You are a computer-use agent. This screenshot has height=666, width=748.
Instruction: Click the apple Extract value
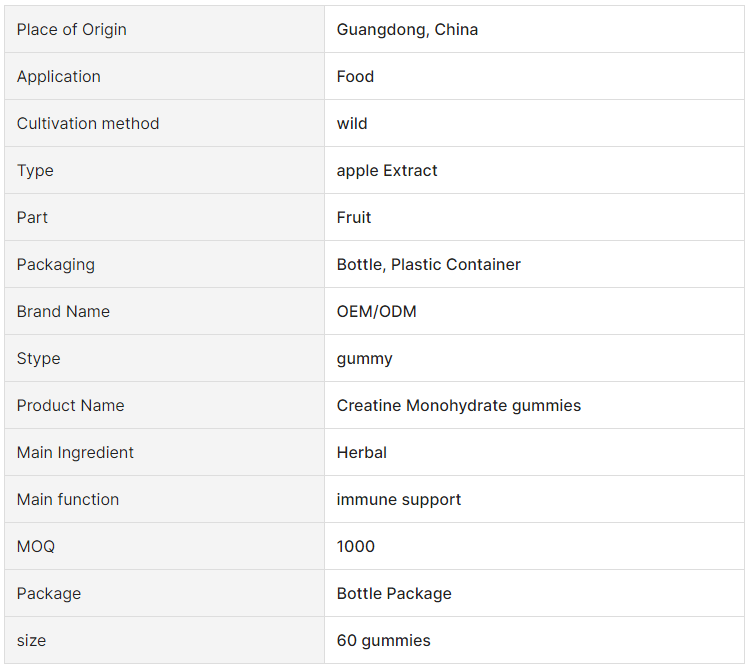(x=386, y=170)
